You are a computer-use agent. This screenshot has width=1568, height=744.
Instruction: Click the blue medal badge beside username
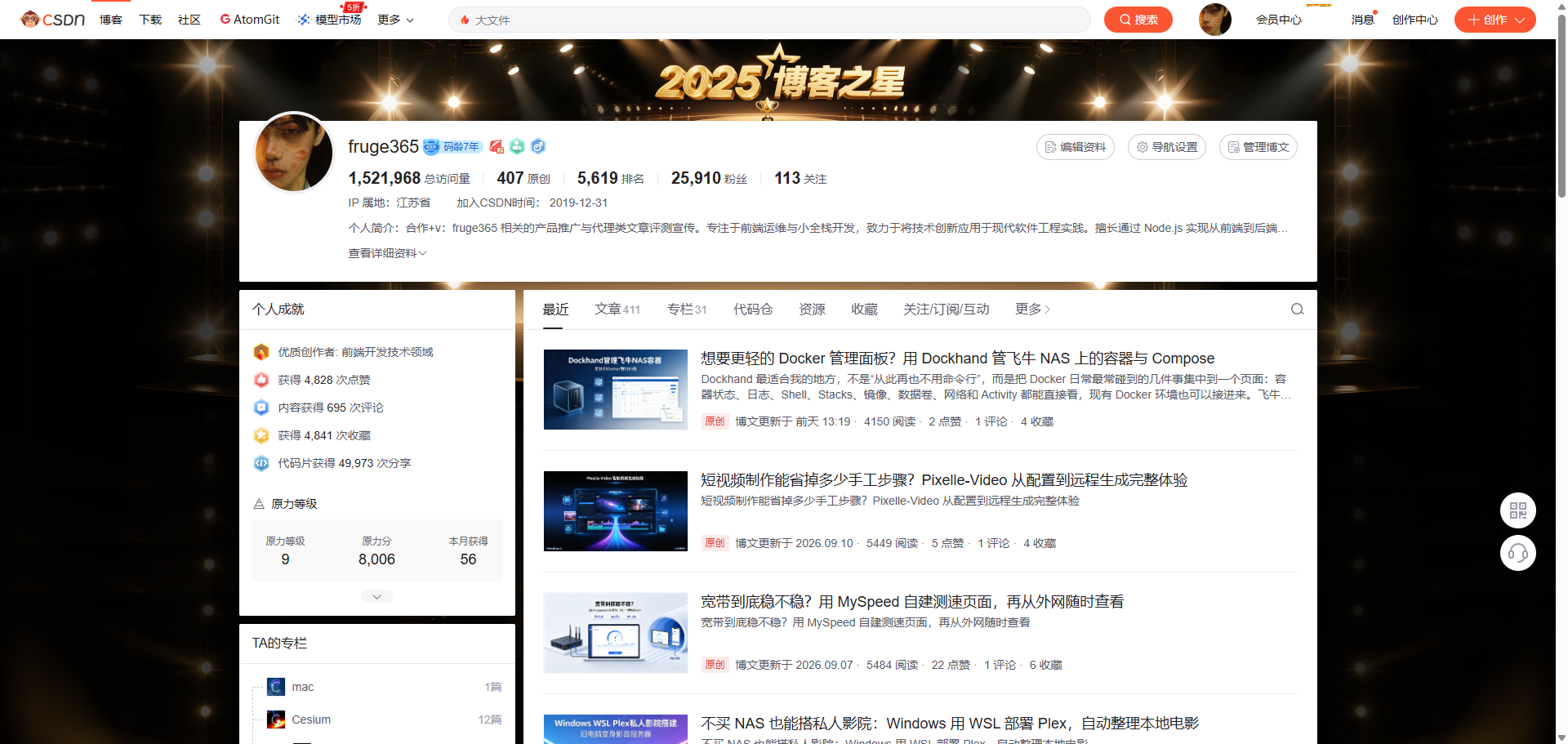[x=537, y=147]
